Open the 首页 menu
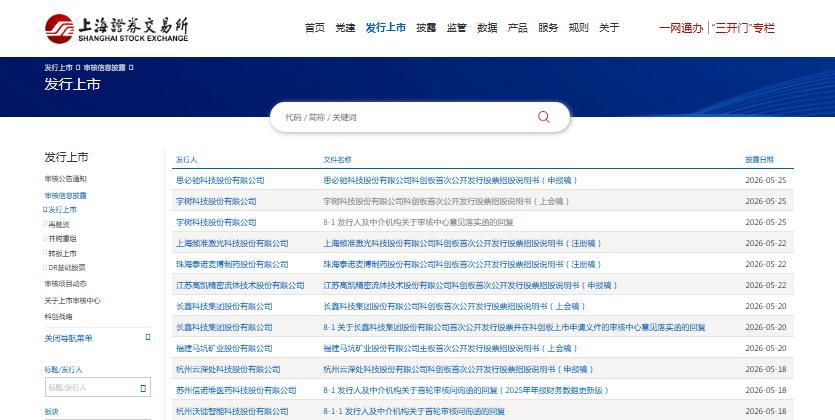835x420 pixels. coord(315,28)
